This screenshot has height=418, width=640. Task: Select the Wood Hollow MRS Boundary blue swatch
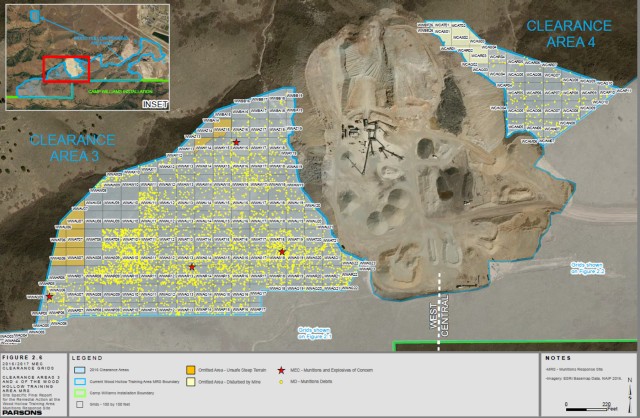point(80,381)
